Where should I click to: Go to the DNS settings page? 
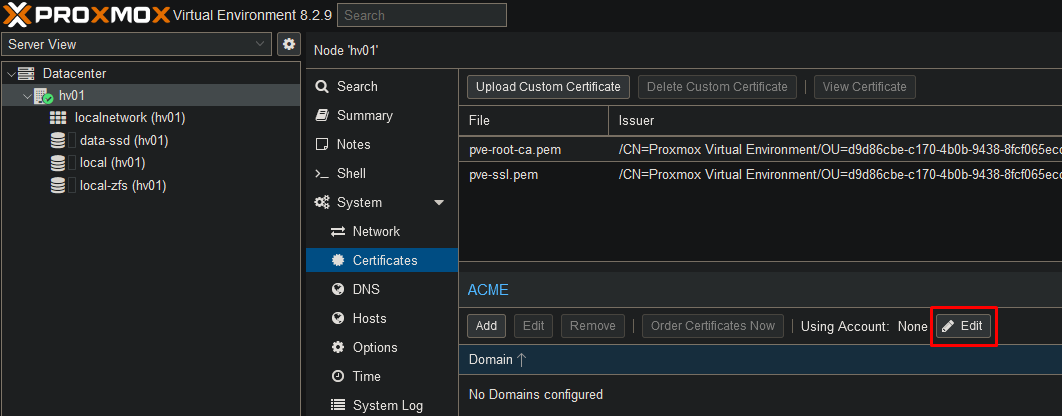366,289
